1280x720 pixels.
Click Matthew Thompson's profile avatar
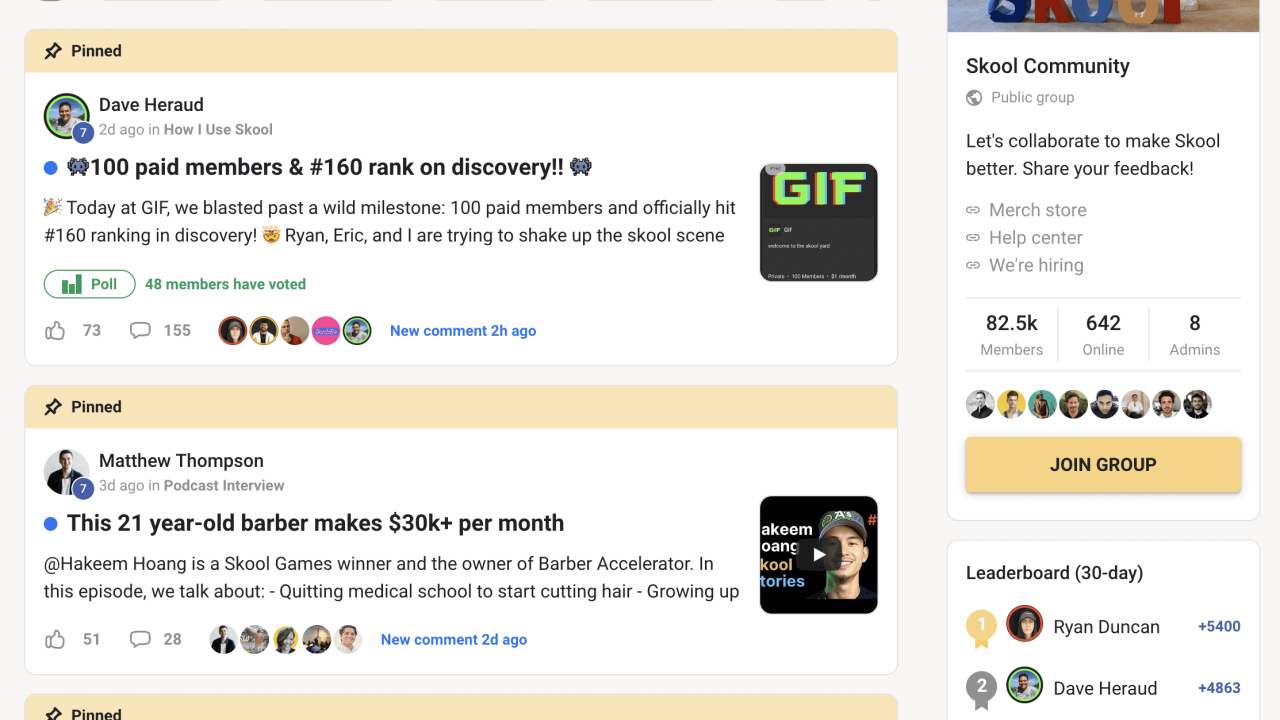66,472
